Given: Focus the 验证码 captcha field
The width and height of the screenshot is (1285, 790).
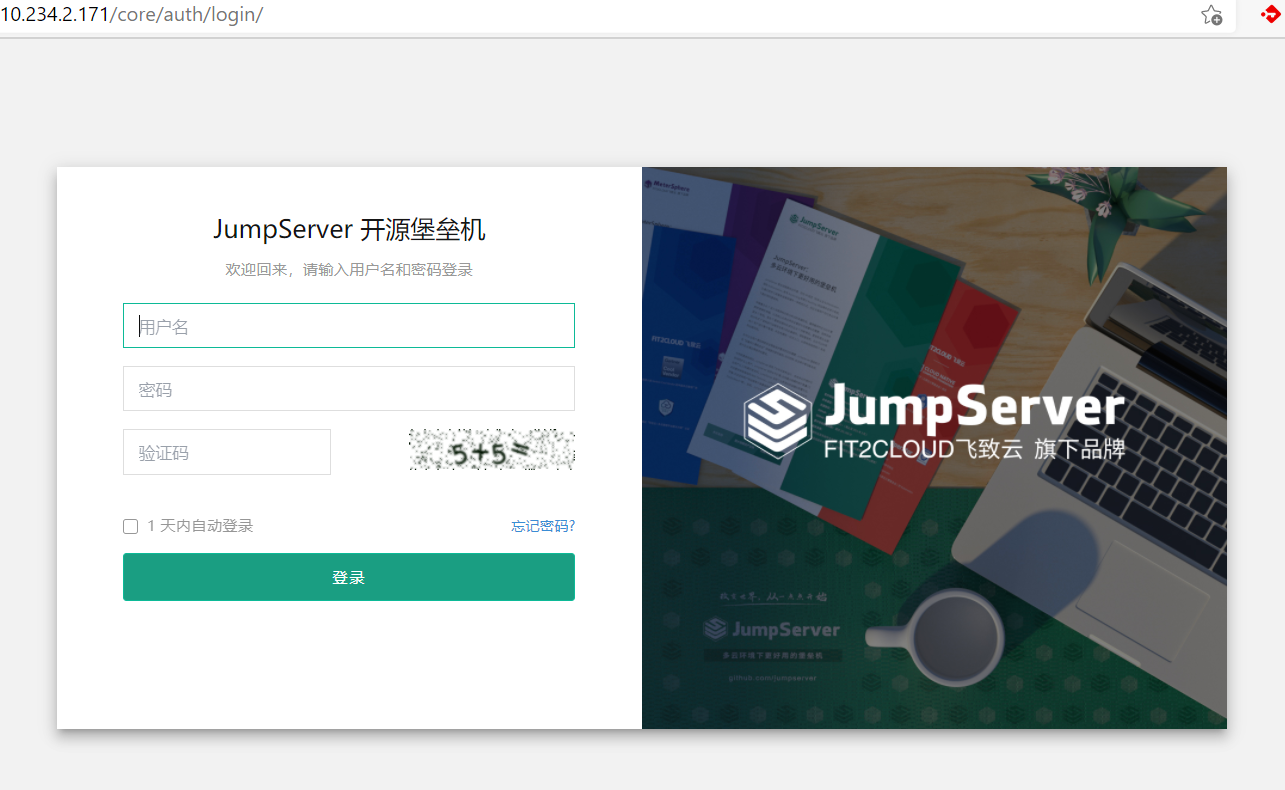Looking at the screenshot, I should [x=226, y=451].
